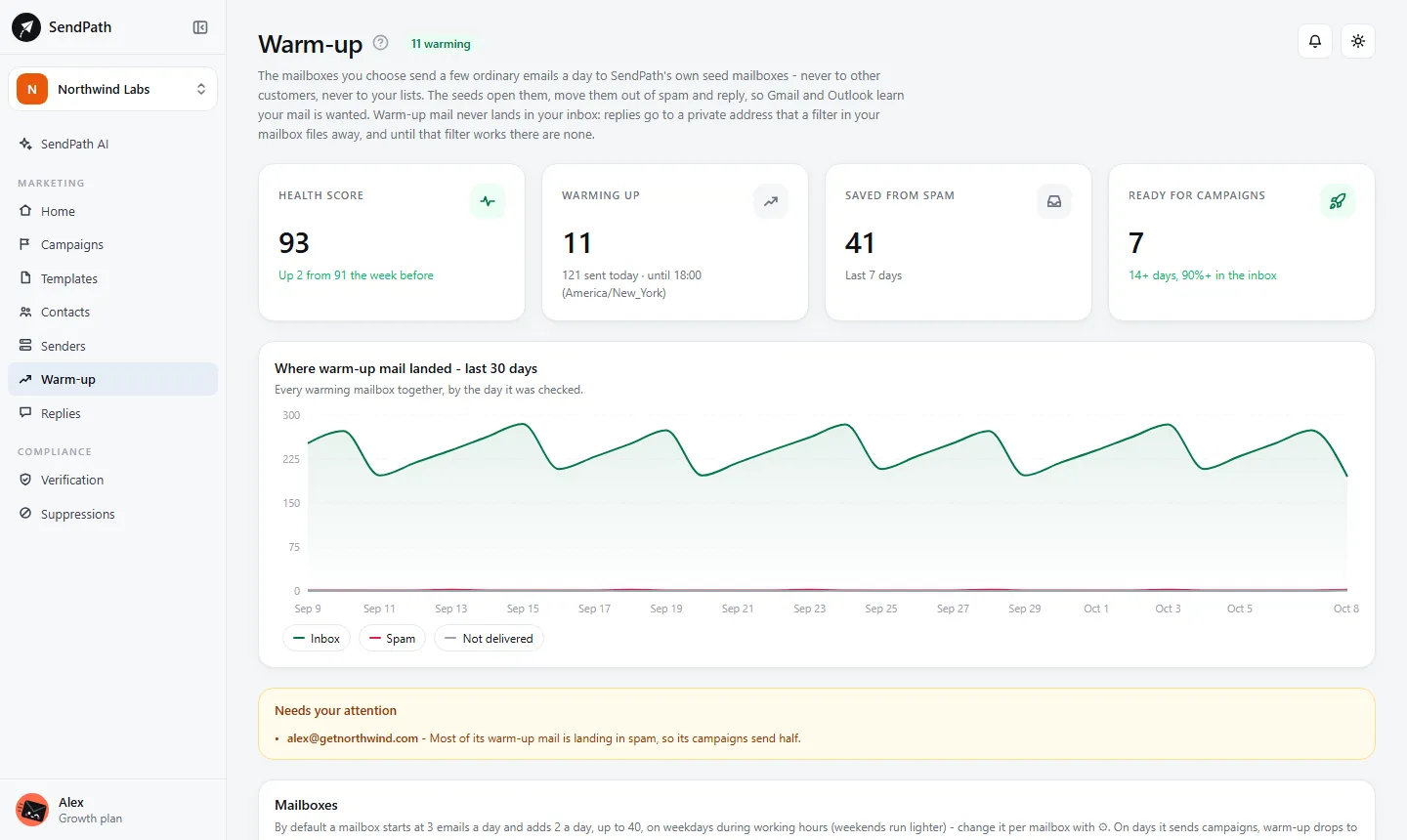Click the "Mailboxes" section heading
Viewport: 1407px width, 840px height.
pos(306,805)
